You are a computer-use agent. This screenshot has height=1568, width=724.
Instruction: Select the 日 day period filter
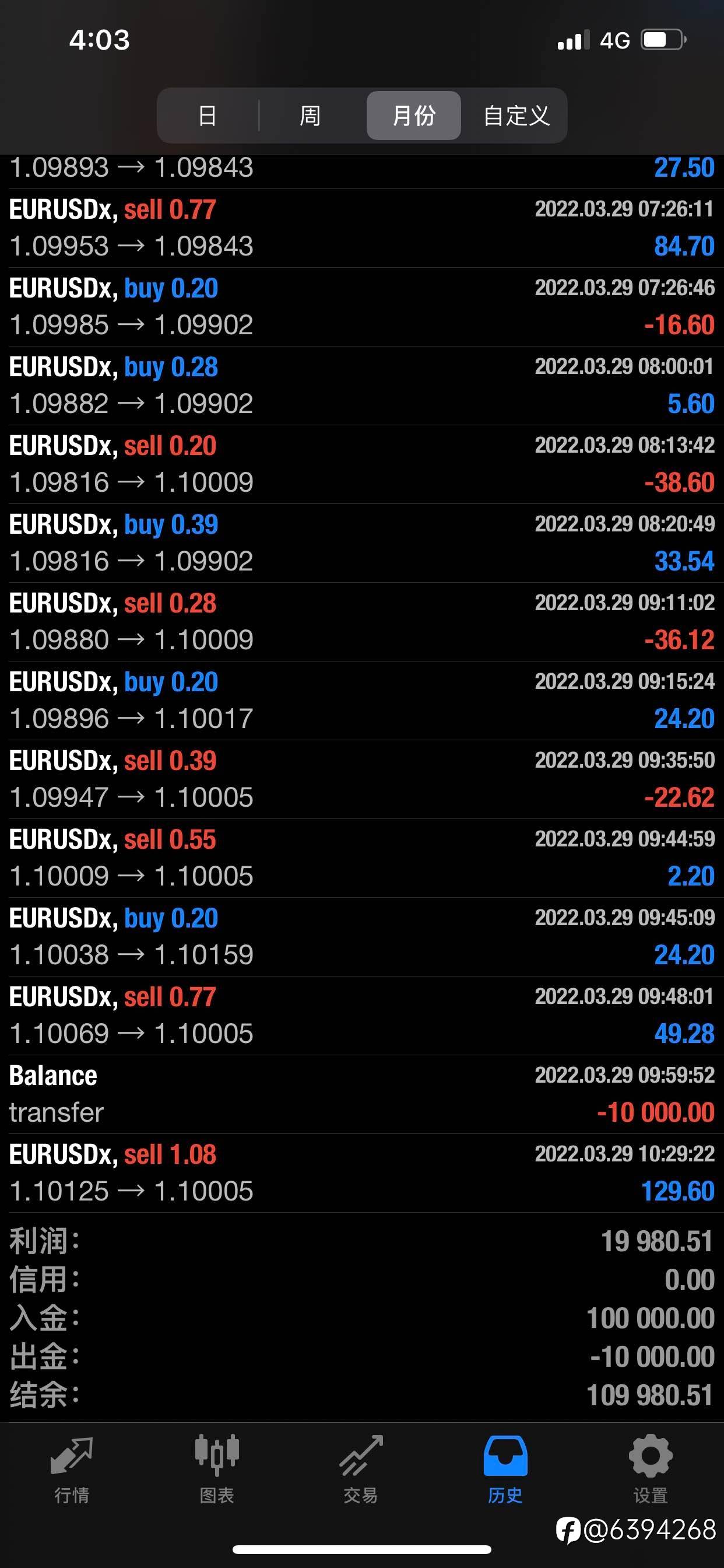pyautogui.click(x=208, y=116)
